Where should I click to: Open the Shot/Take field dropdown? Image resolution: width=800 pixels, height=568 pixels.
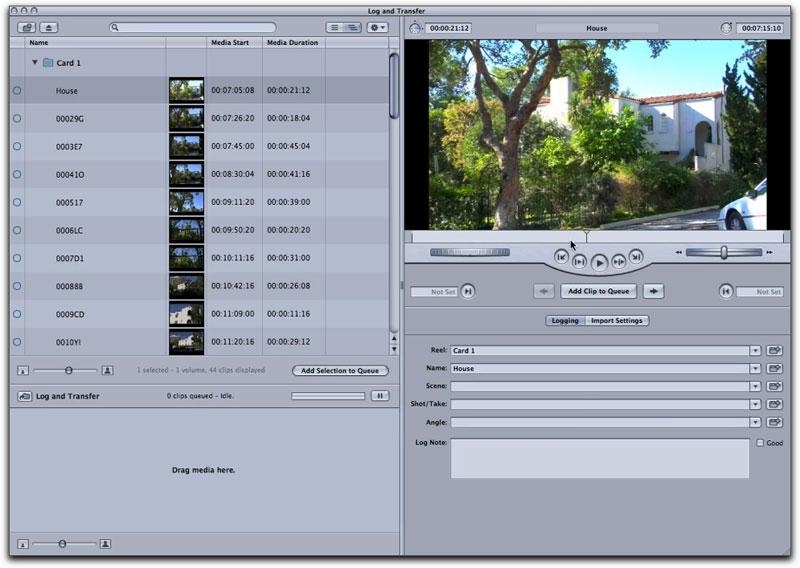click(755, 404)
